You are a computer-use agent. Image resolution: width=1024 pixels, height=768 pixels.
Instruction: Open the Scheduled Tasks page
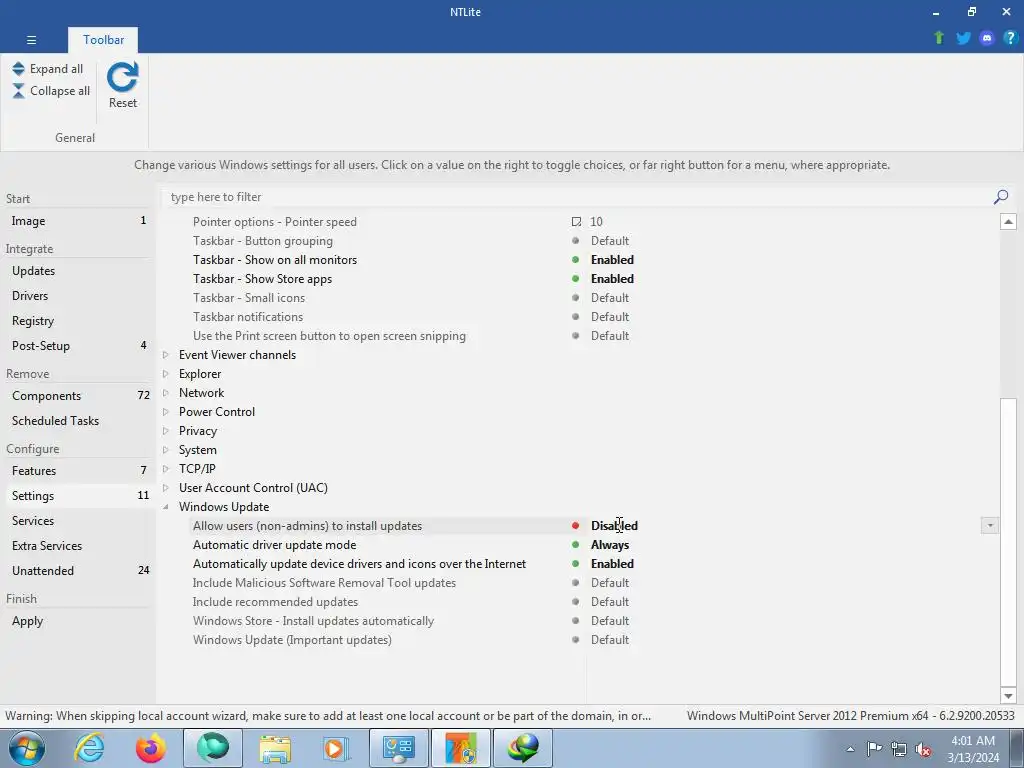click(78, 421)
